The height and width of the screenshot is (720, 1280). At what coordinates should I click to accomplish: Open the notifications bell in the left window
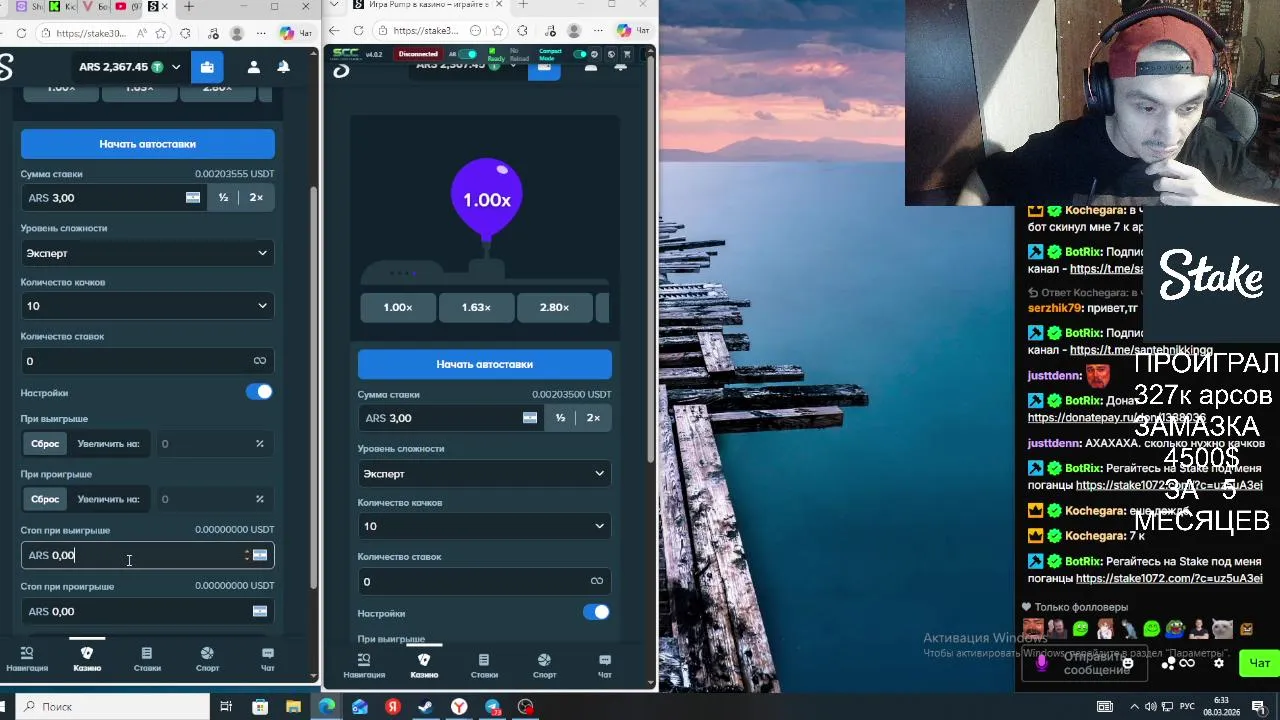pos(283,67)
